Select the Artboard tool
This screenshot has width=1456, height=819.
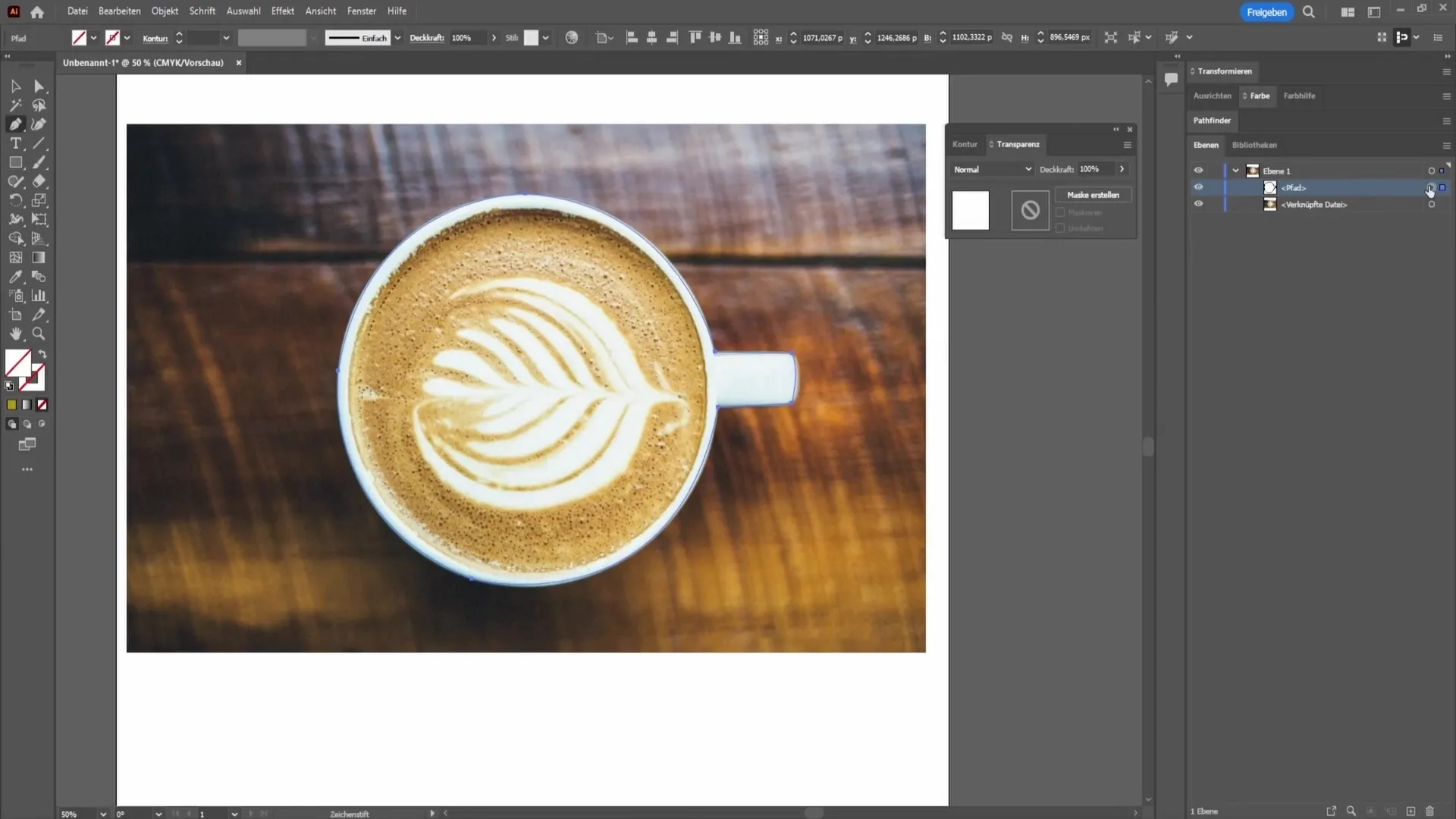click(x=15, y=315)
